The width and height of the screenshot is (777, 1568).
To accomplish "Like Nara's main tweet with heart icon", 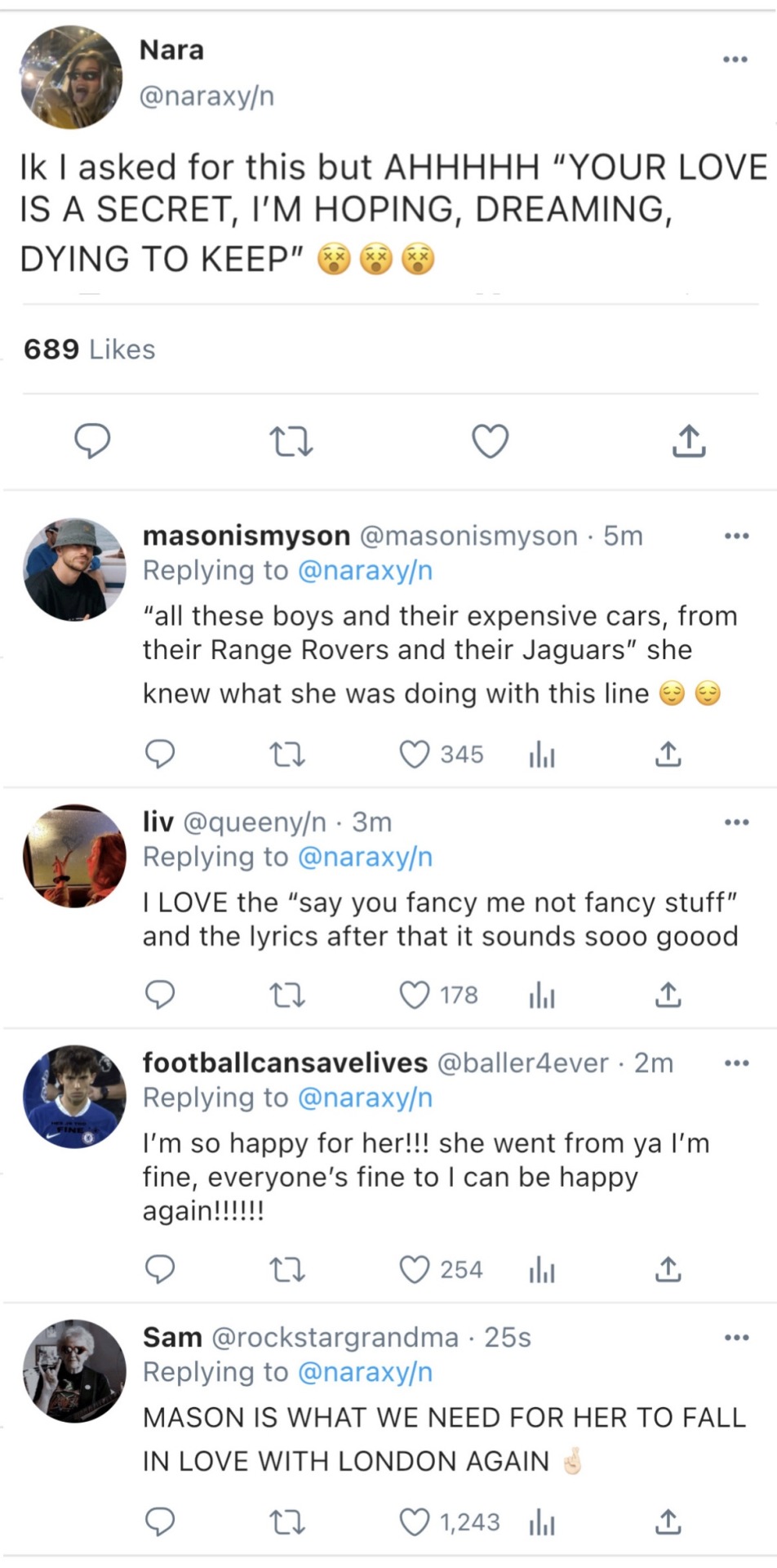I will click(x=491, y=442).
